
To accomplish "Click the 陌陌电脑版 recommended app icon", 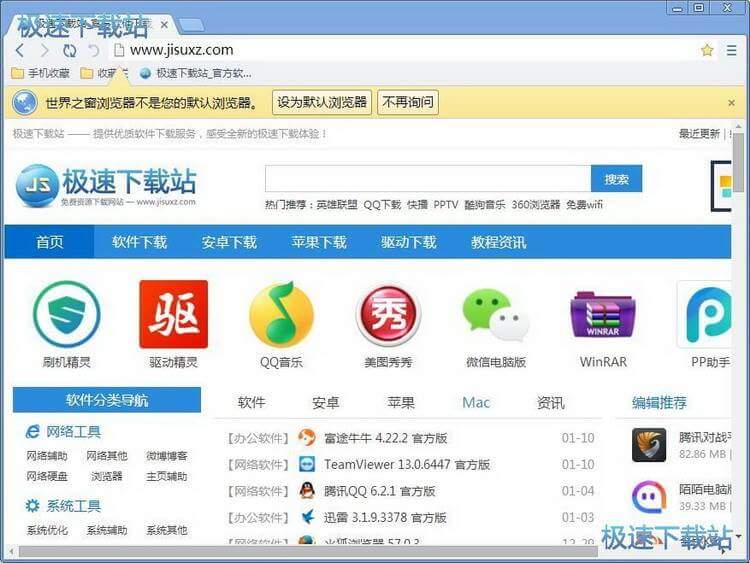I will pyautogui.click(x=649, y=497).
